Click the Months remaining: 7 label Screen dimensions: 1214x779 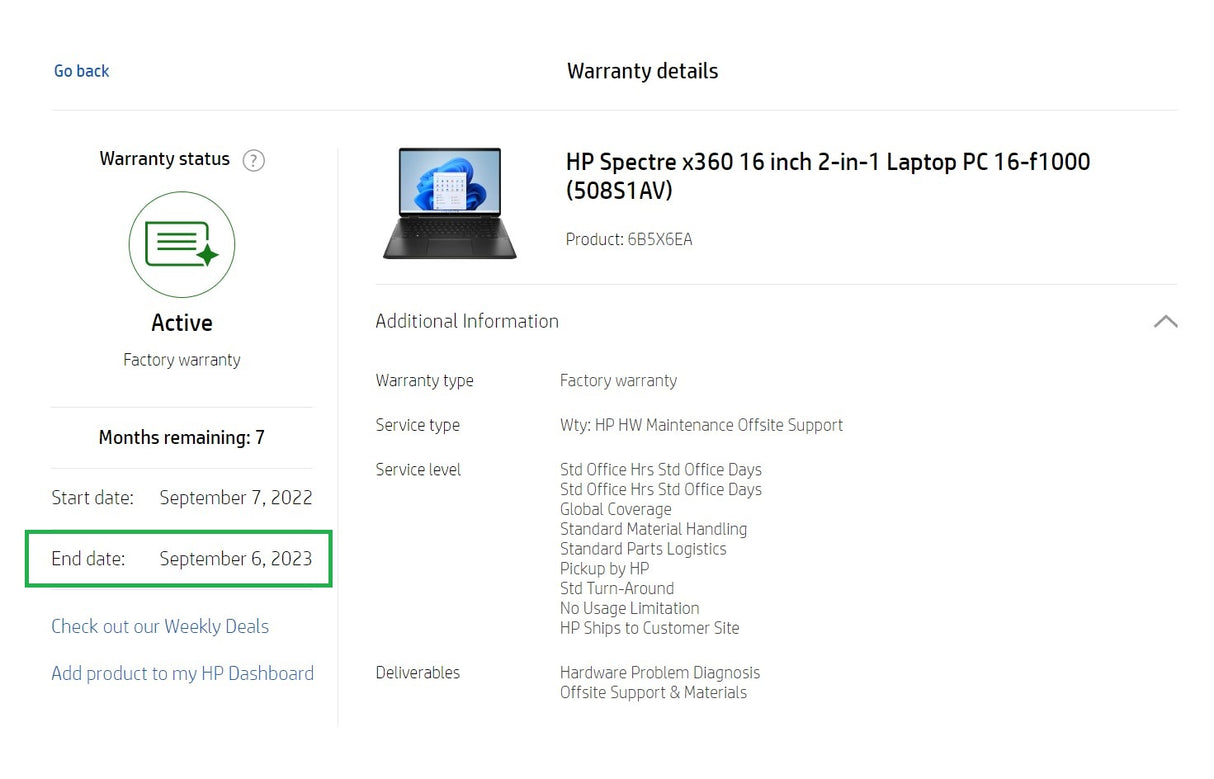coord(181,437)
